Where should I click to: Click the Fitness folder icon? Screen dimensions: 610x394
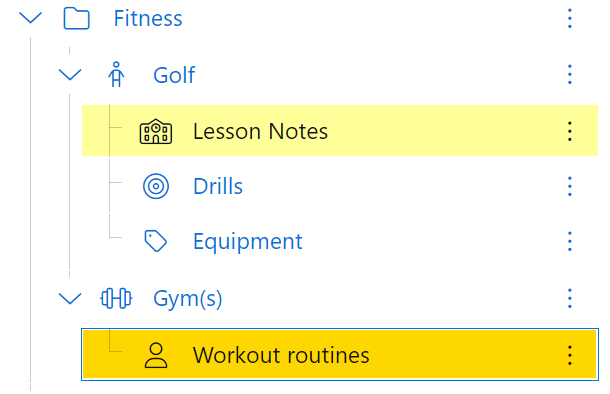click(x=77, y=19)
